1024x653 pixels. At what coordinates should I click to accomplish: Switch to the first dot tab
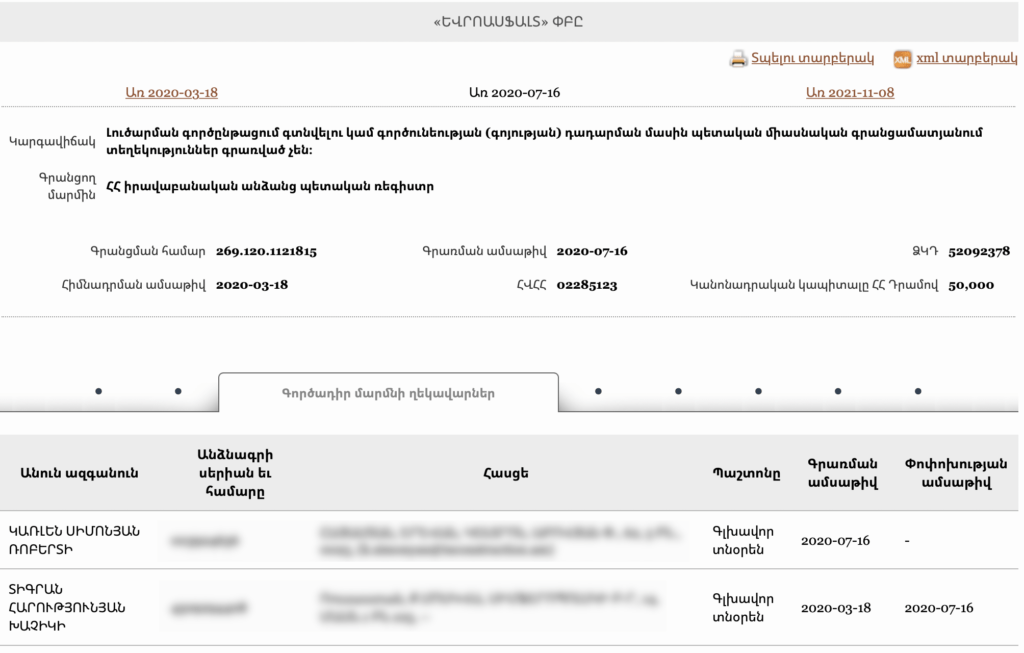pos(99,391)
